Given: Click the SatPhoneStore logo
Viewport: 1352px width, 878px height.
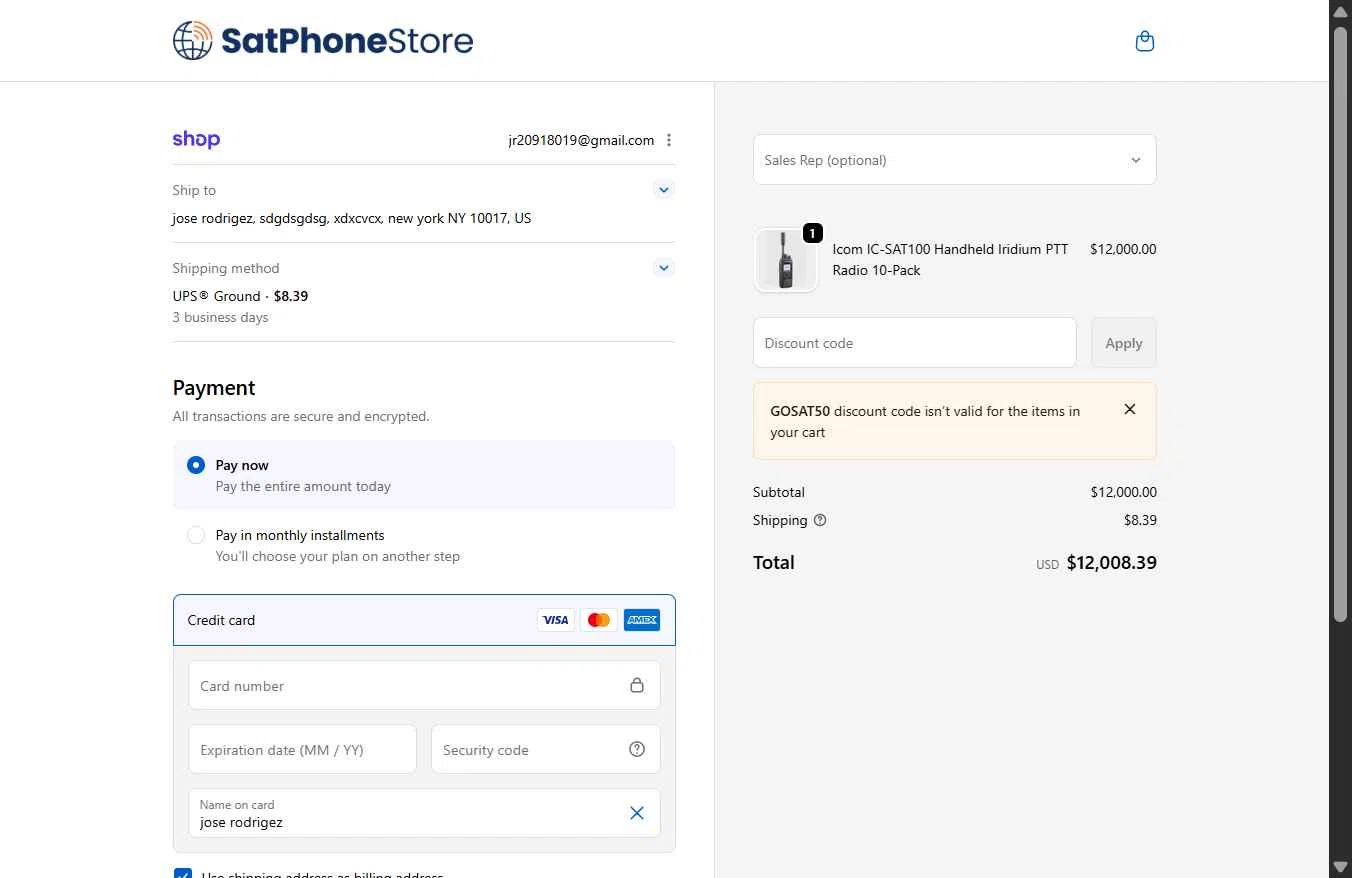Looking at the screenshot, I should [x=323, y=41].
